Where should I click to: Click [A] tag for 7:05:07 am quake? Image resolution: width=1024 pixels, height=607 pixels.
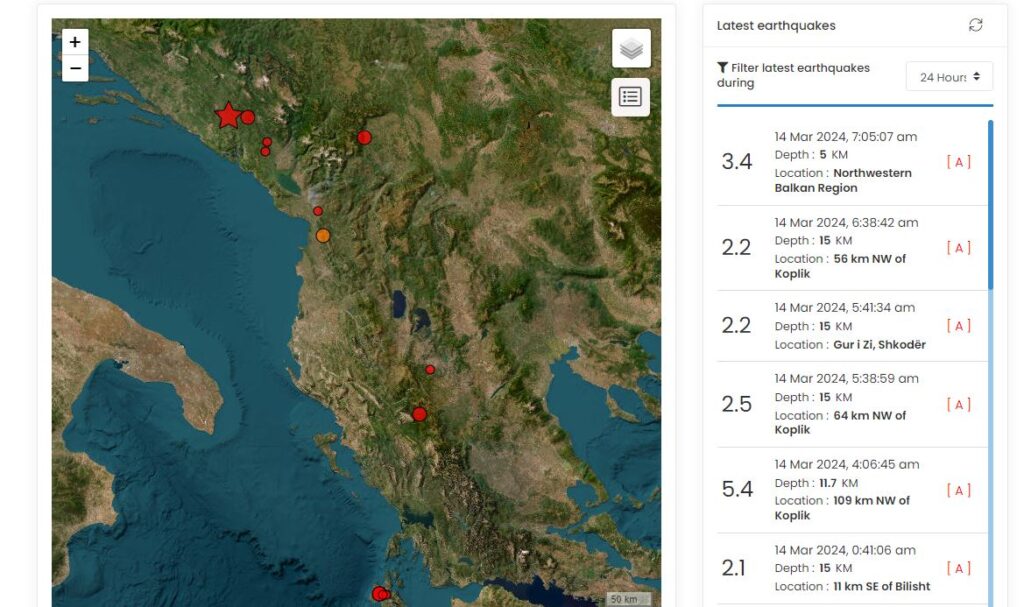tap(958, 162)
